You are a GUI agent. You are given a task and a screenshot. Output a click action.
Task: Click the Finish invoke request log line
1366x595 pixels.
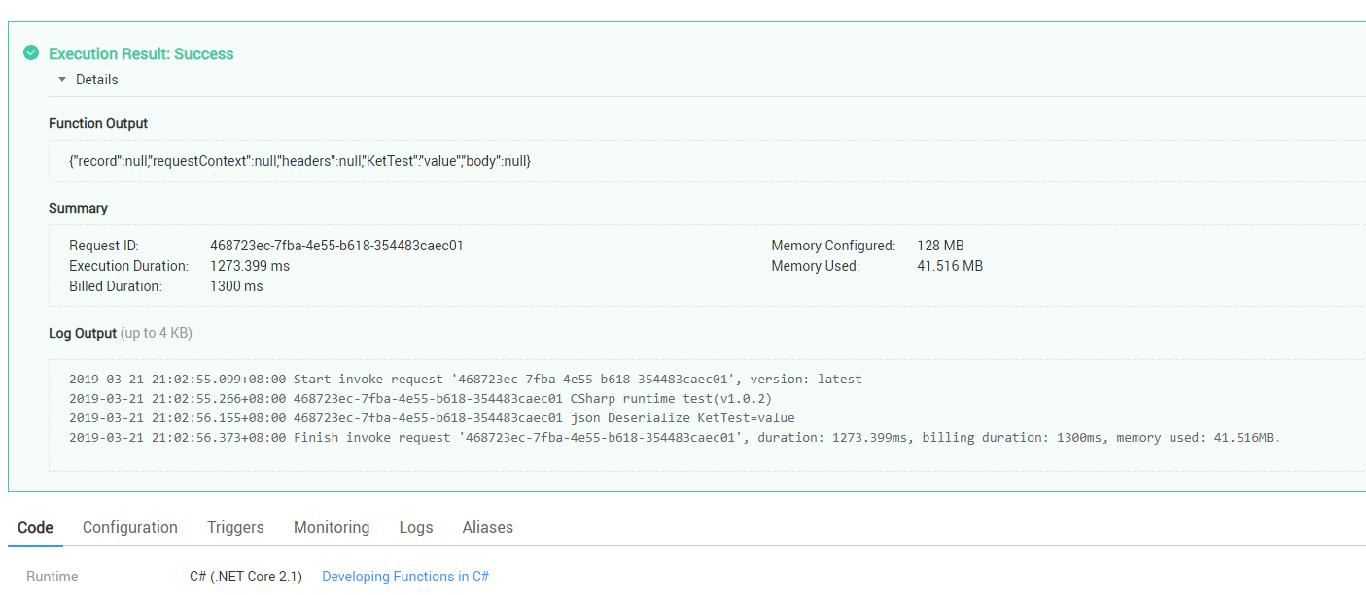tap(674, 437)
